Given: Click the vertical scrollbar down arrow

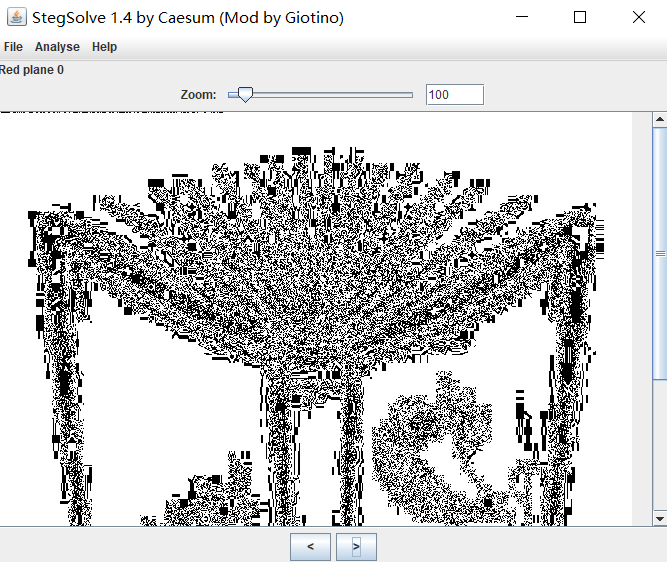Looking at the screenshot, I should [x=659, y=518].
